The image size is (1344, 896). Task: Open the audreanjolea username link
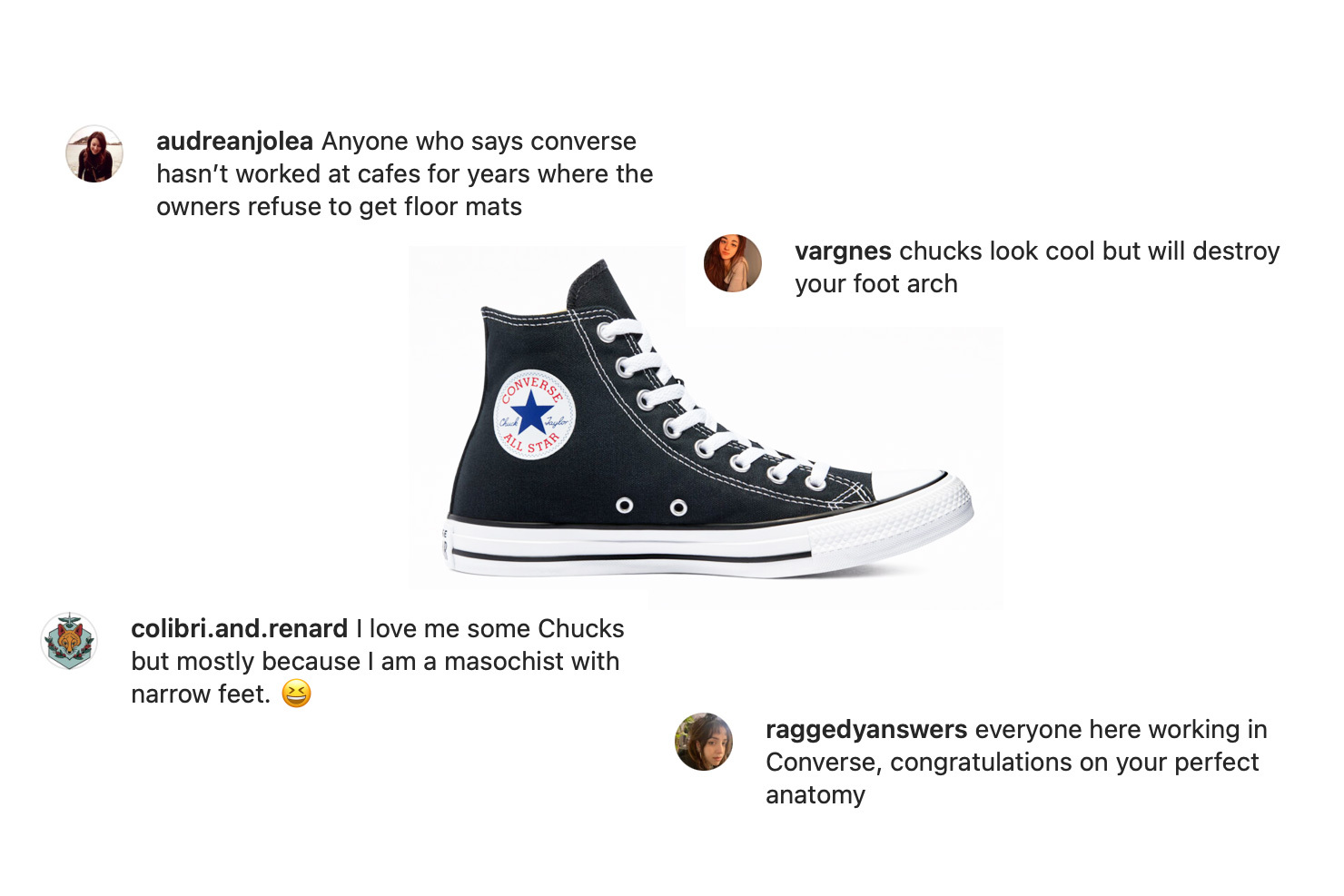235,142
